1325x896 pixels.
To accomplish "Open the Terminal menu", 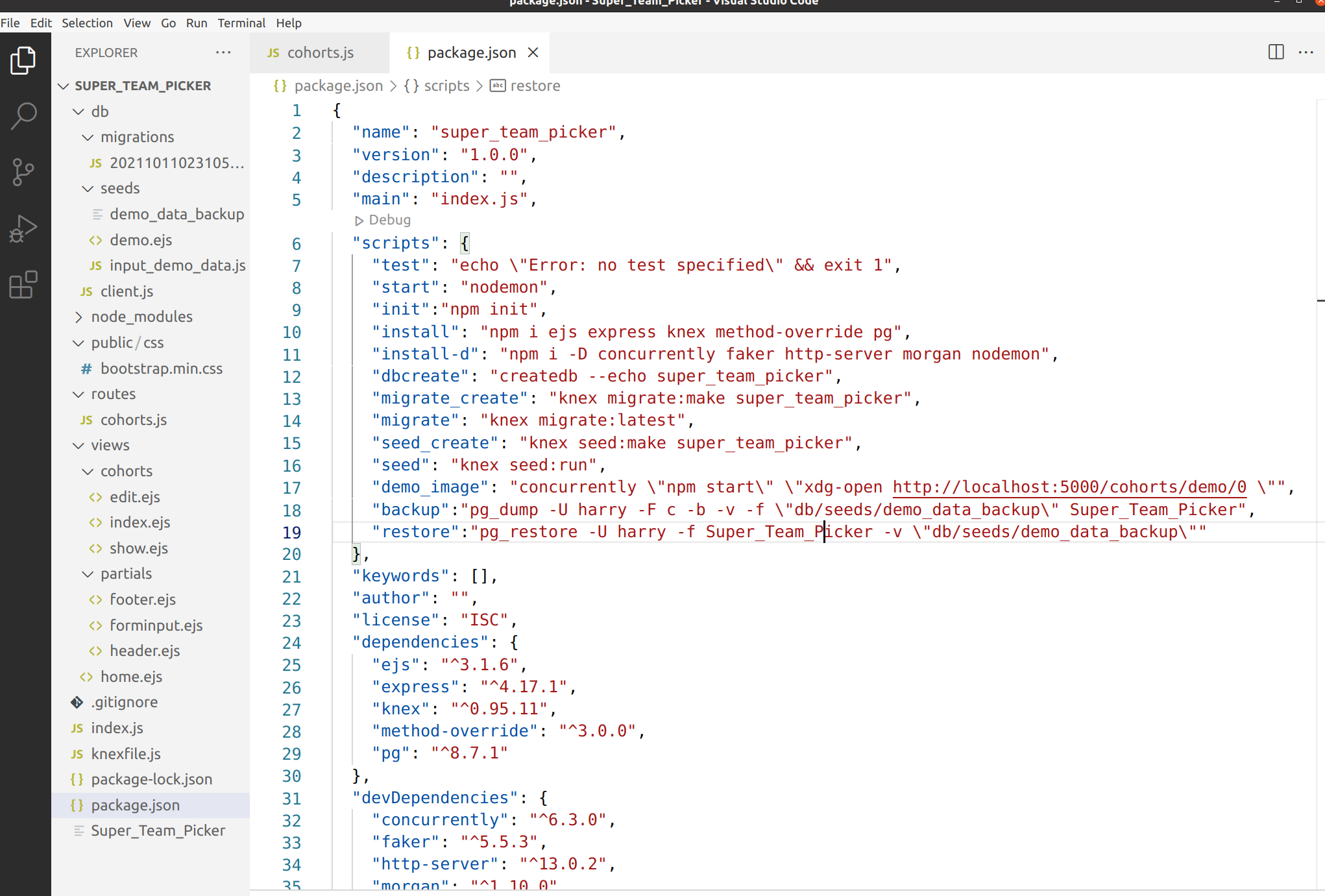I will click(241, 23).
